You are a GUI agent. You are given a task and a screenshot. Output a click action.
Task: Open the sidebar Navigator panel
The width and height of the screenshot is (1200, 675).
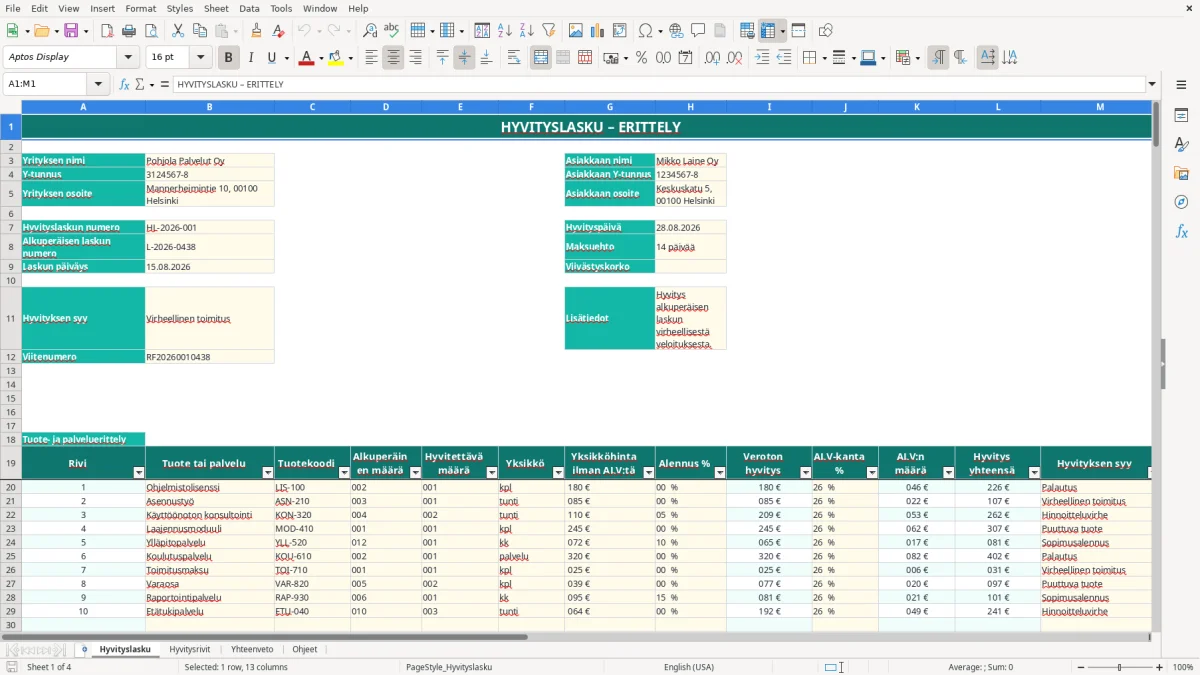(1181, 202)
